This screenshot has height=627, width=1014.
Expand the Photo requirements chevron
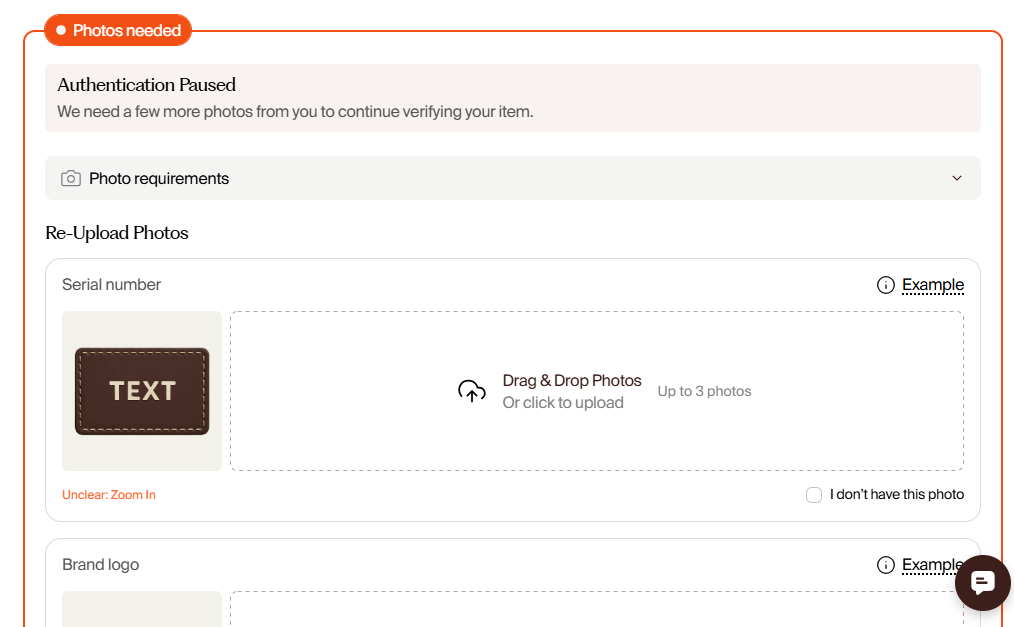956,178
